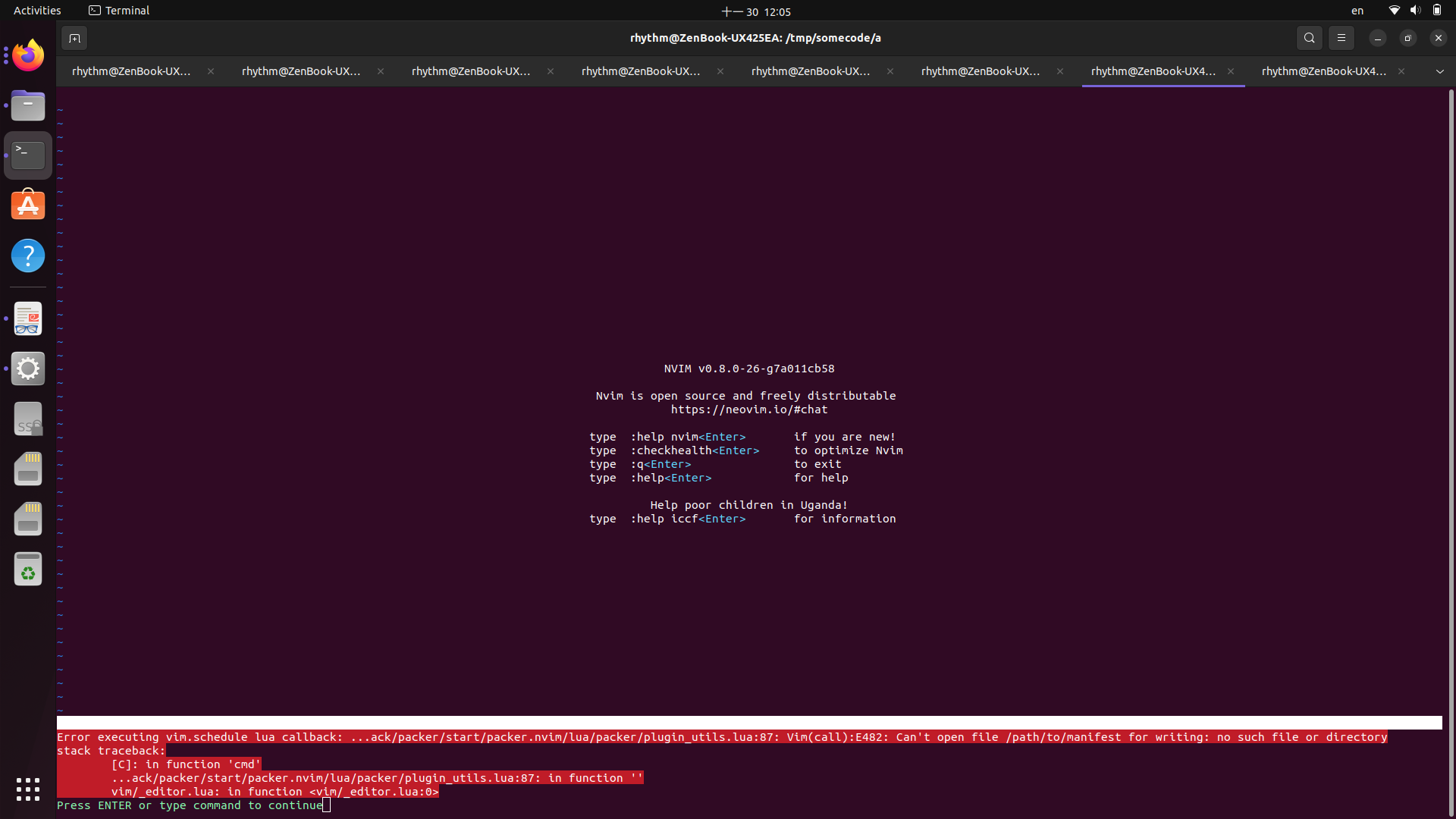This screenshot has height=819, width=1456.
Task: Open the Terminal menu in the top bar
Action: pyautogui.click(x=118, y=10)
